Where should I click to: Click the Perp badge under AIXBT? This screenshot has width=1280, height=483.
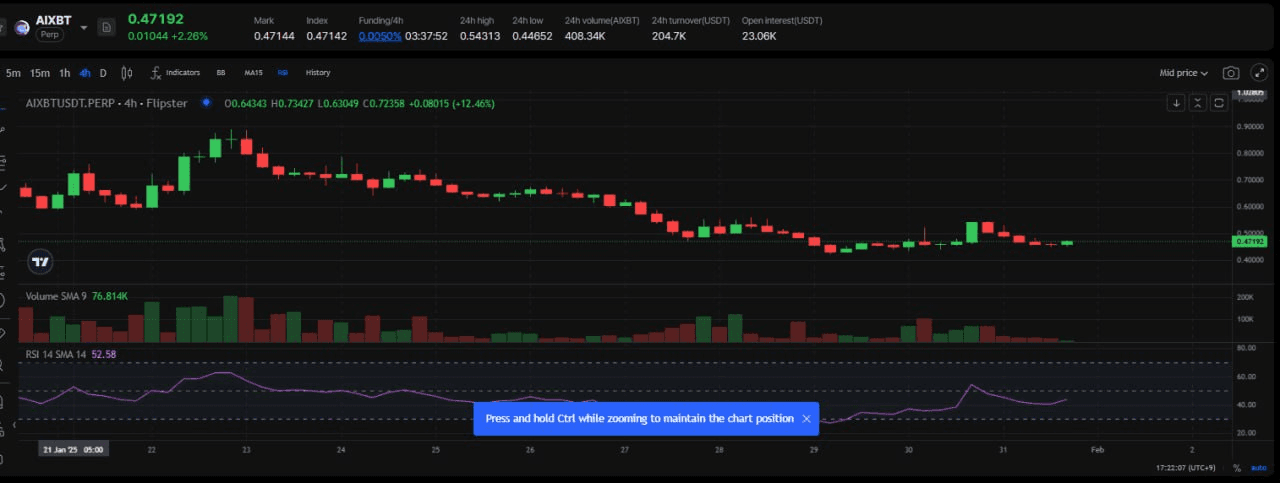[x=48, y=34]
